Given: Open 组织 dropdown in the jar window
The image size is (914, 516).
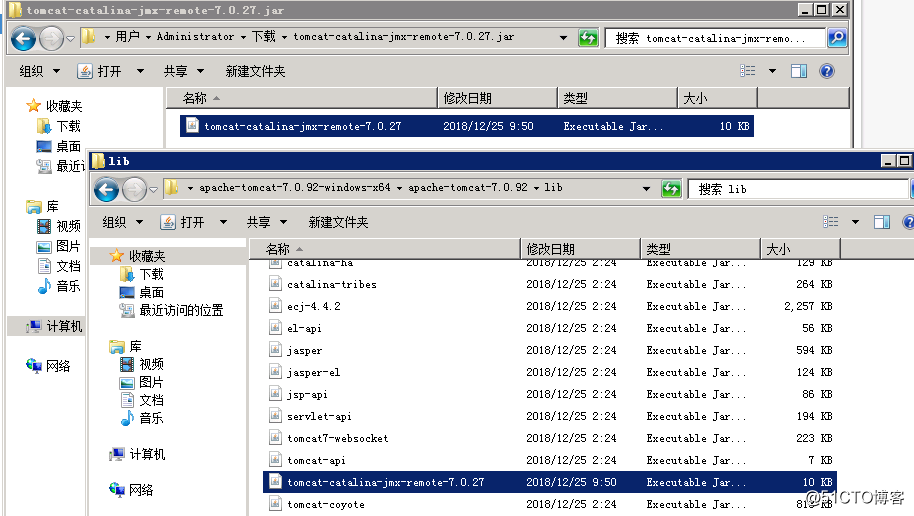Looking at the screenshot, I should point(40,71).
